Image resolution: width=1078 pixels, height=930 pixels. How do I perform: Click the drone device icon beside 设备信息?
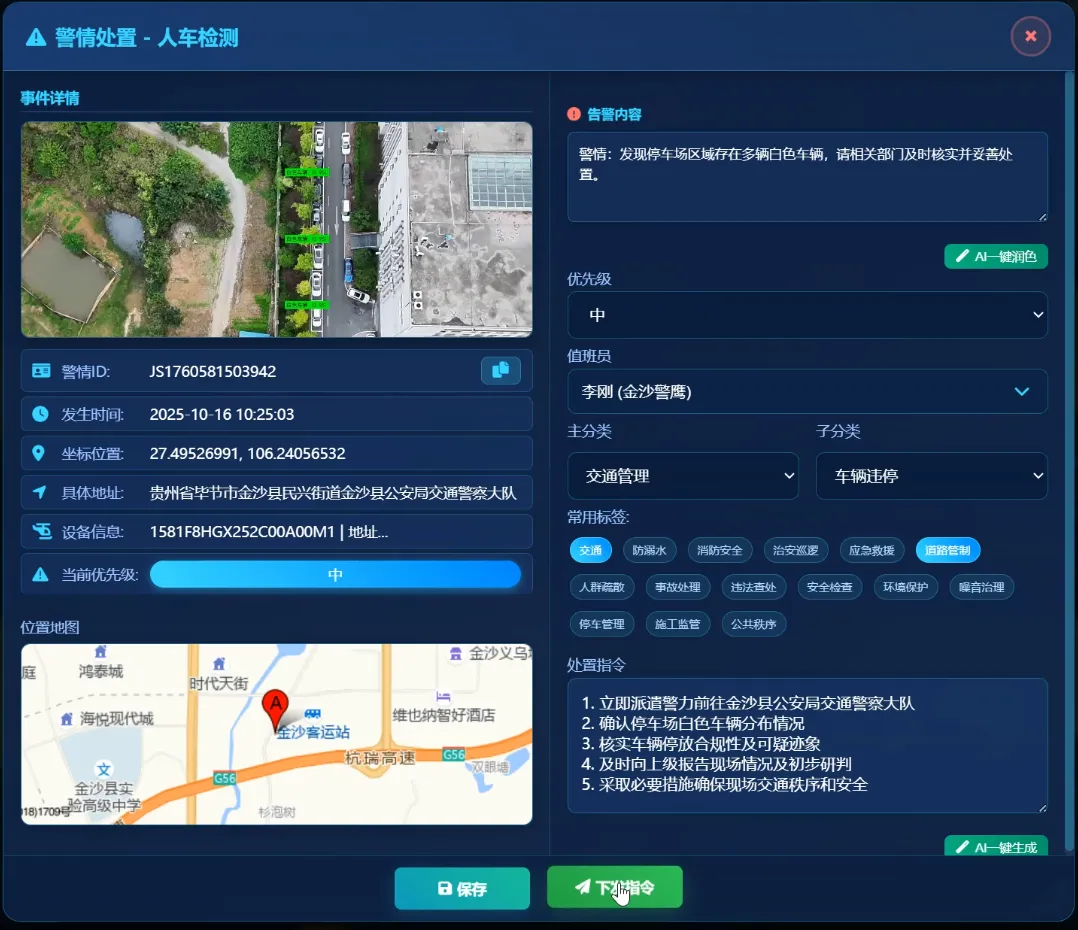[x=40, y=531]
